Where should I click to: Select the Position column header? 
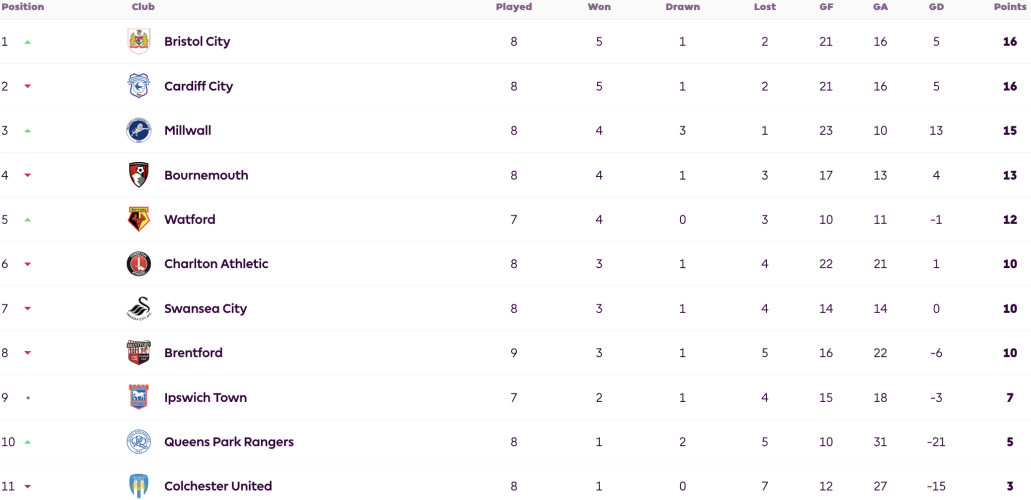point(22,7)
